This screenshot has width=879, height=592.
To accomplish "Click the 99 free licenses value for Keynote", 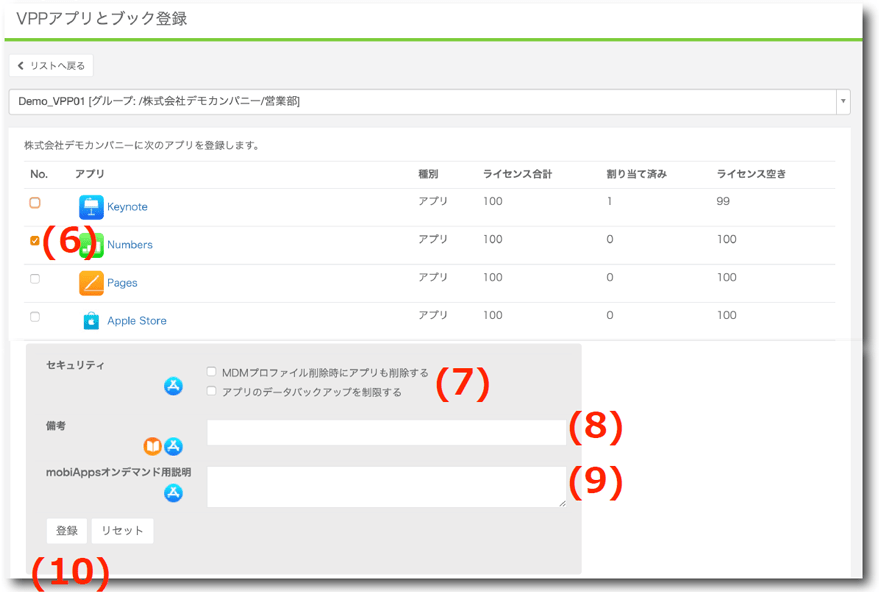I will 723,201.
